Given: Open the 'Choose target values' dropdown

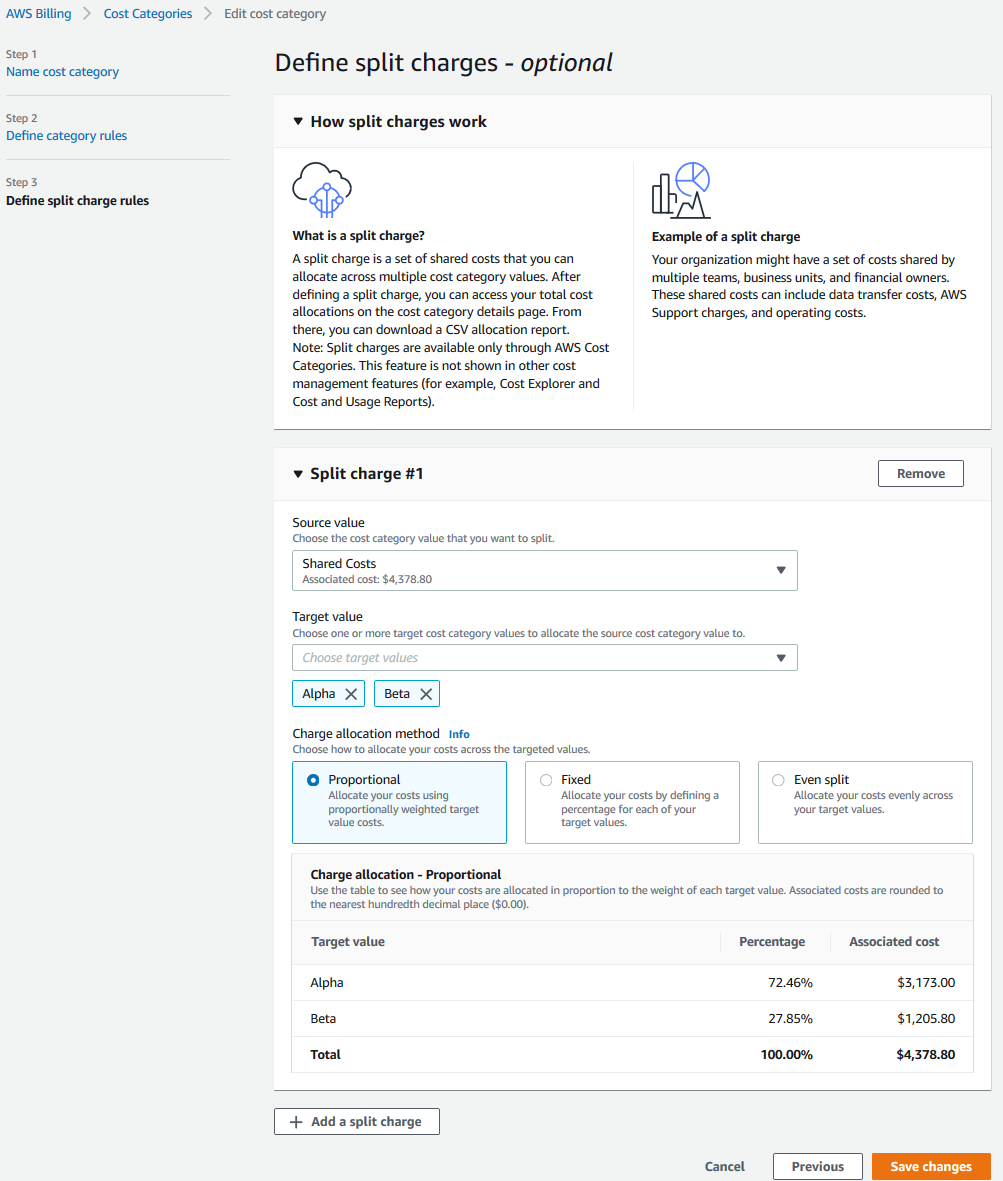Looking at the screenshot, I should 545,657.
